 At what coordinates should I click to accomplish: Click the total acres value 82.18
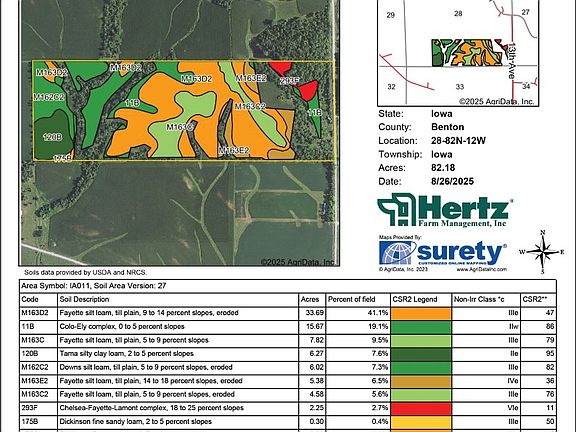pyautogui.click(x=443, y=168)
